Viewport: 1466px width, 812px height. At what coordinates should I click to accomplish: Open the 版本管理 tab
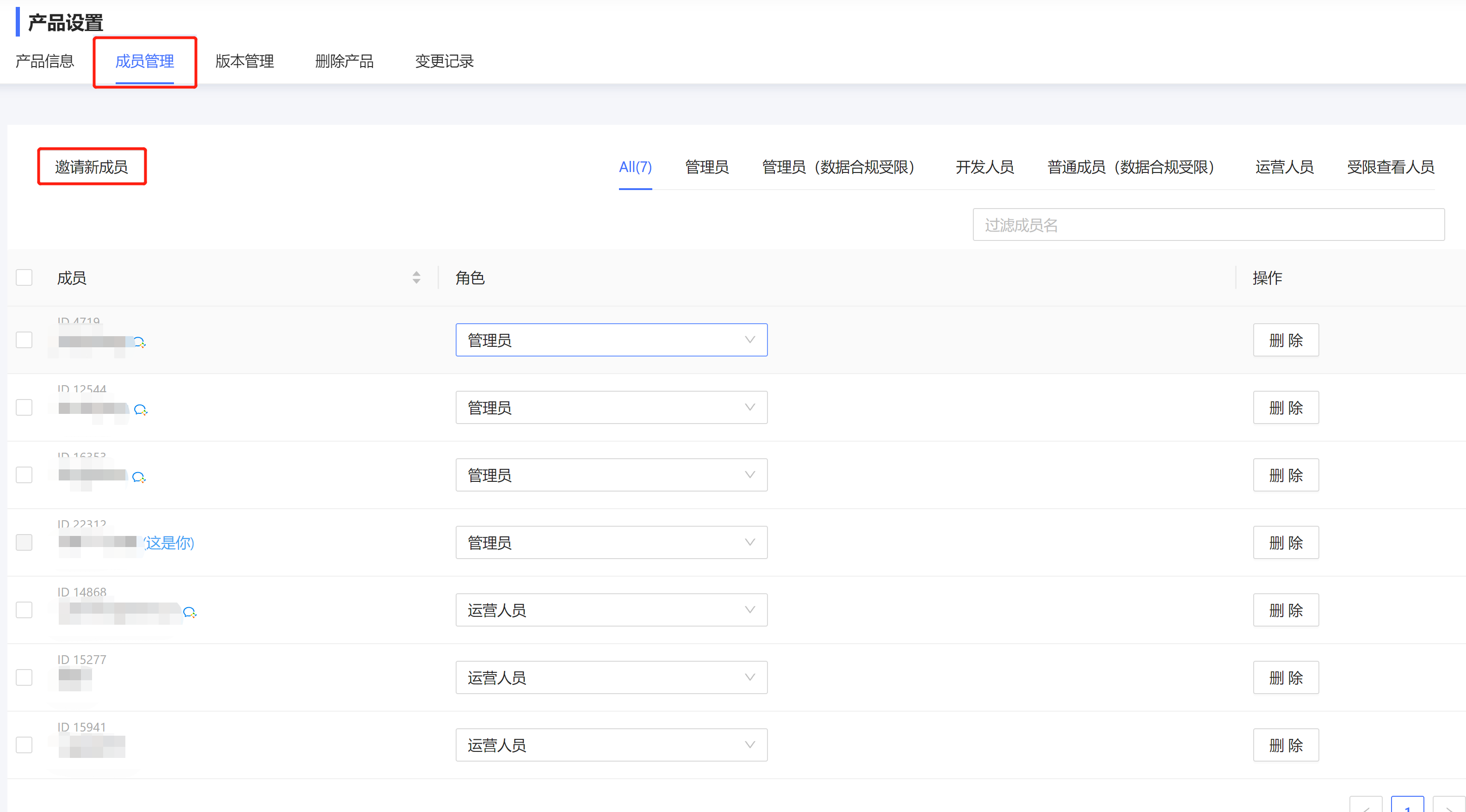pos(245,61)
